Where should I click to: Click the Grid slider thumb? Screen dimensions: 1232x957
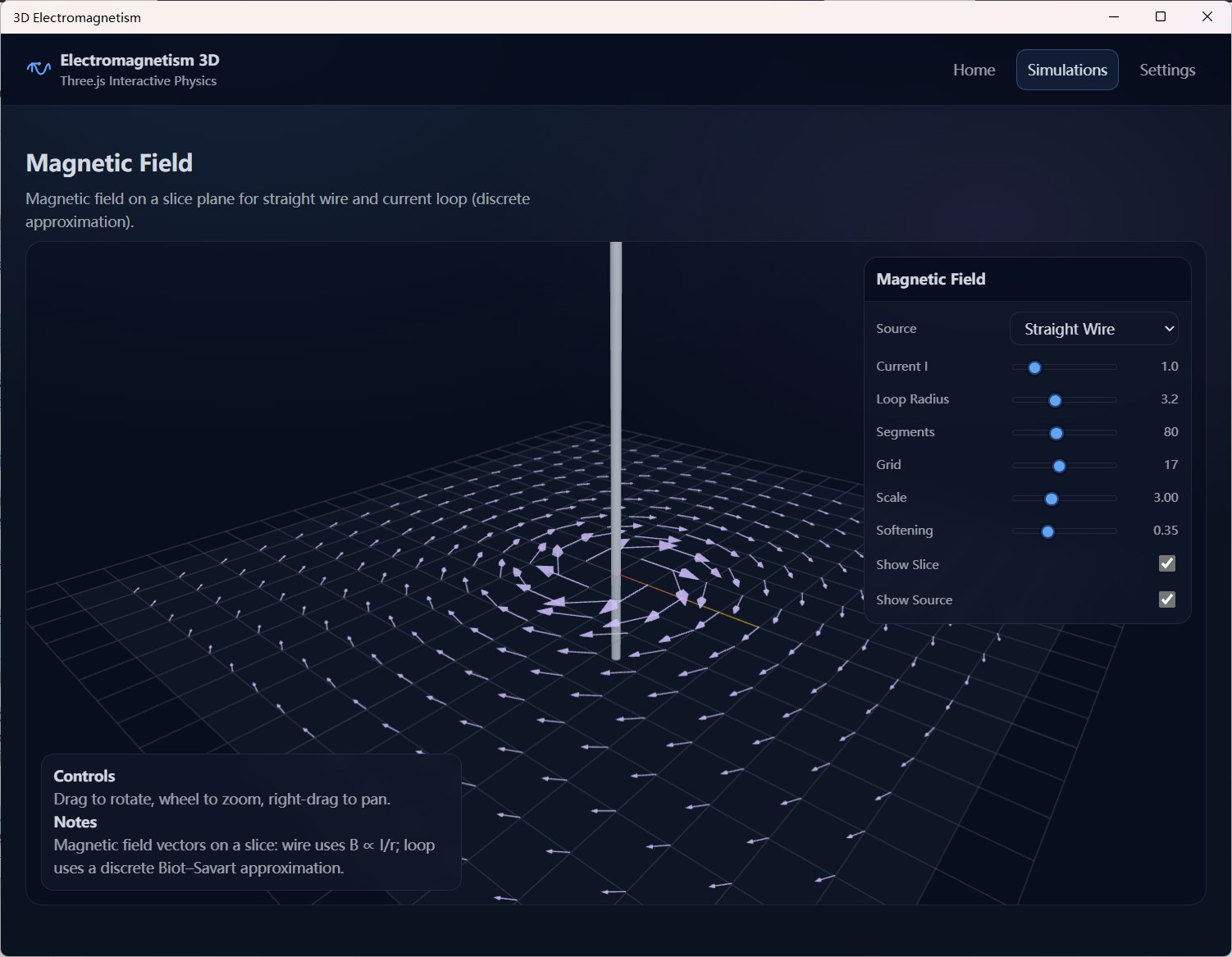tap(1061, 466)
